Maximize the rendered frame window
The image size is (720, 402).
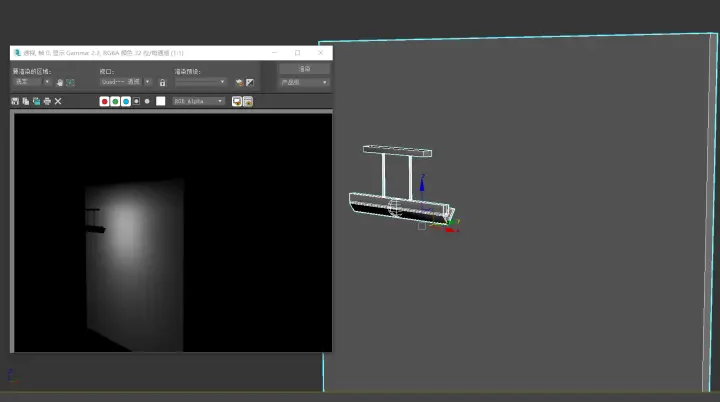click(x=298, y=53)
